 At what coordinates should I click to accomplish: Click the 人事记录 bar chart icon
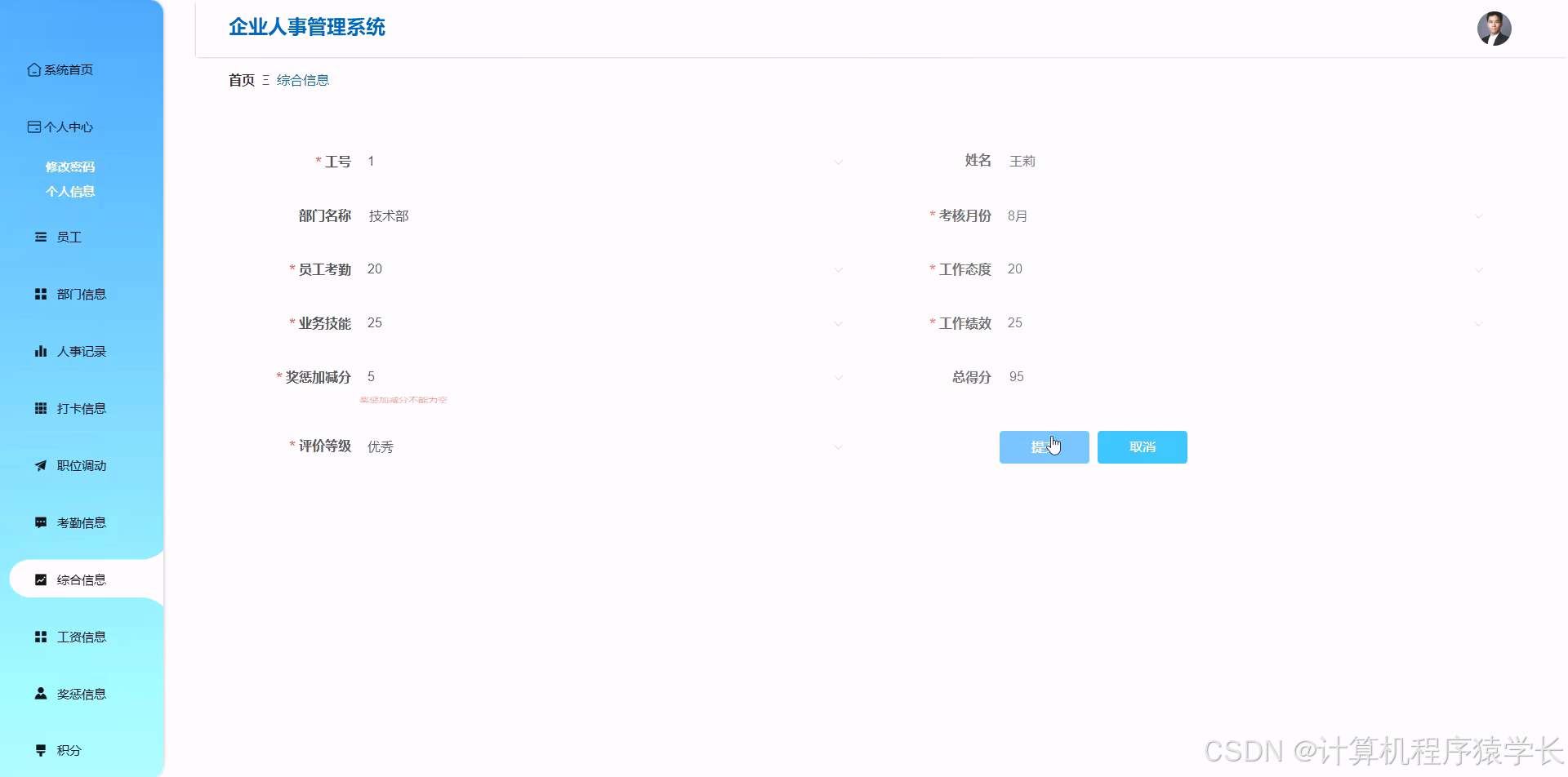[x=41, y=351]
